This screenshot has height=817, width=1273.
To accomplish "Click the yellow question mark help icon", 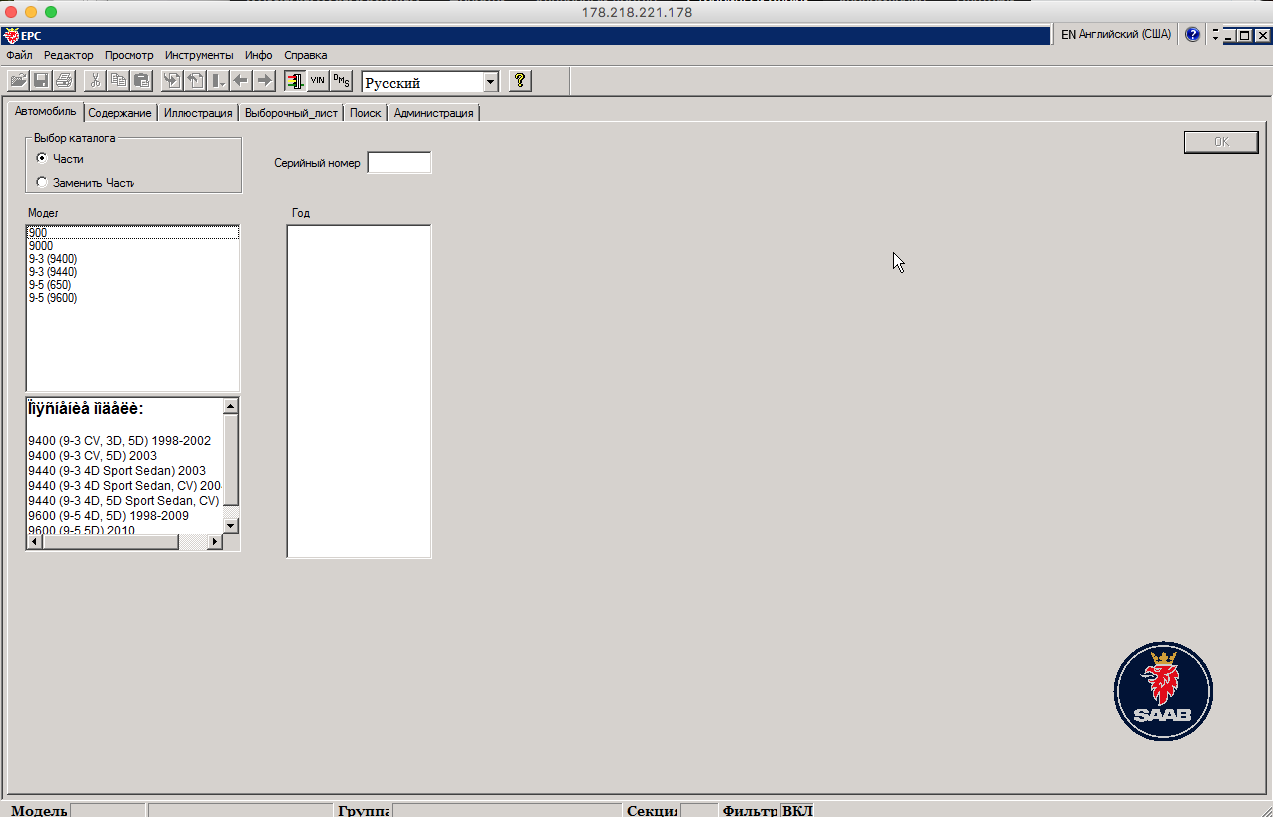I will 519,81.
